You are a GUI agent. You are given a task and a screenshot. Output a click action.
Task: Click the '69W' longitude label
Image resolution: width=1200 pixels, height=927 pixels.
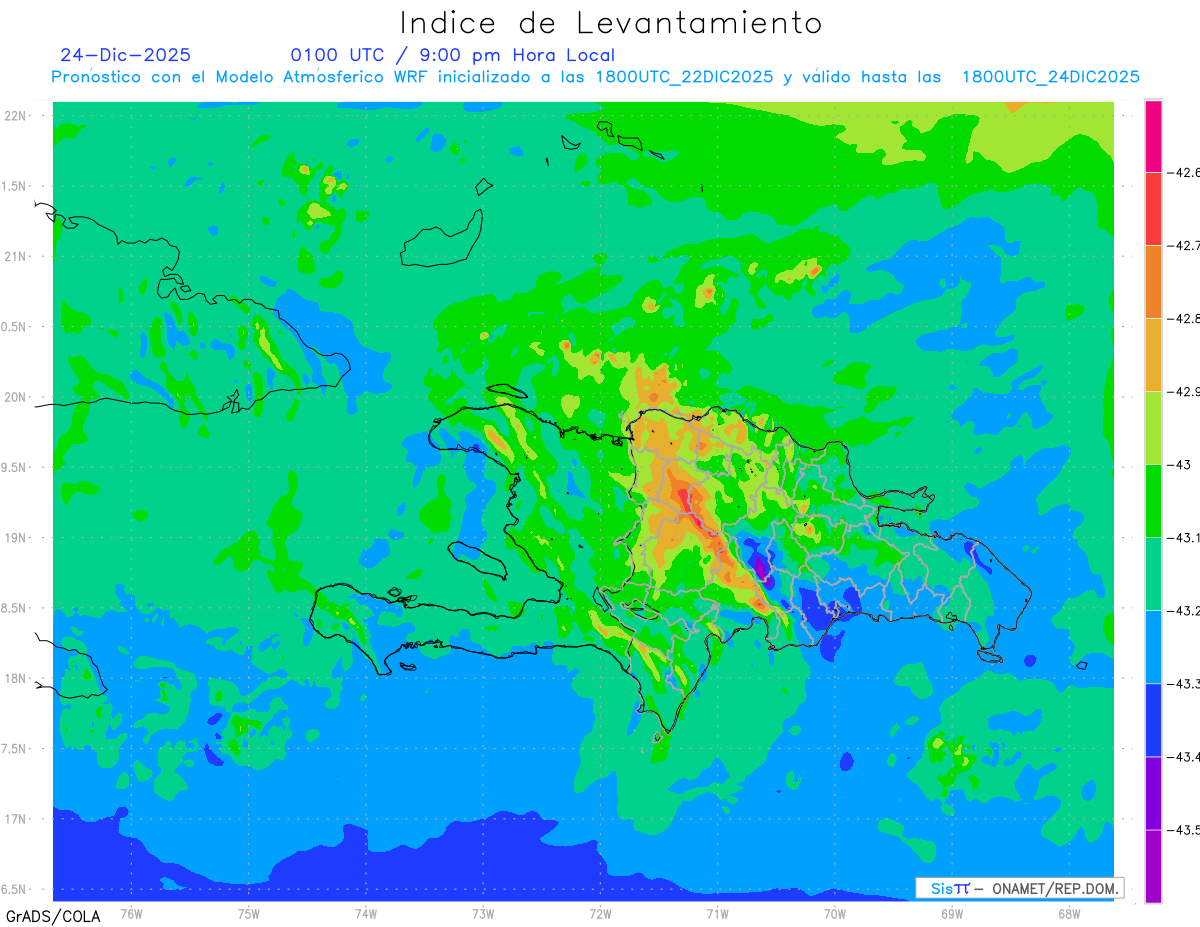tap(952, 913)
